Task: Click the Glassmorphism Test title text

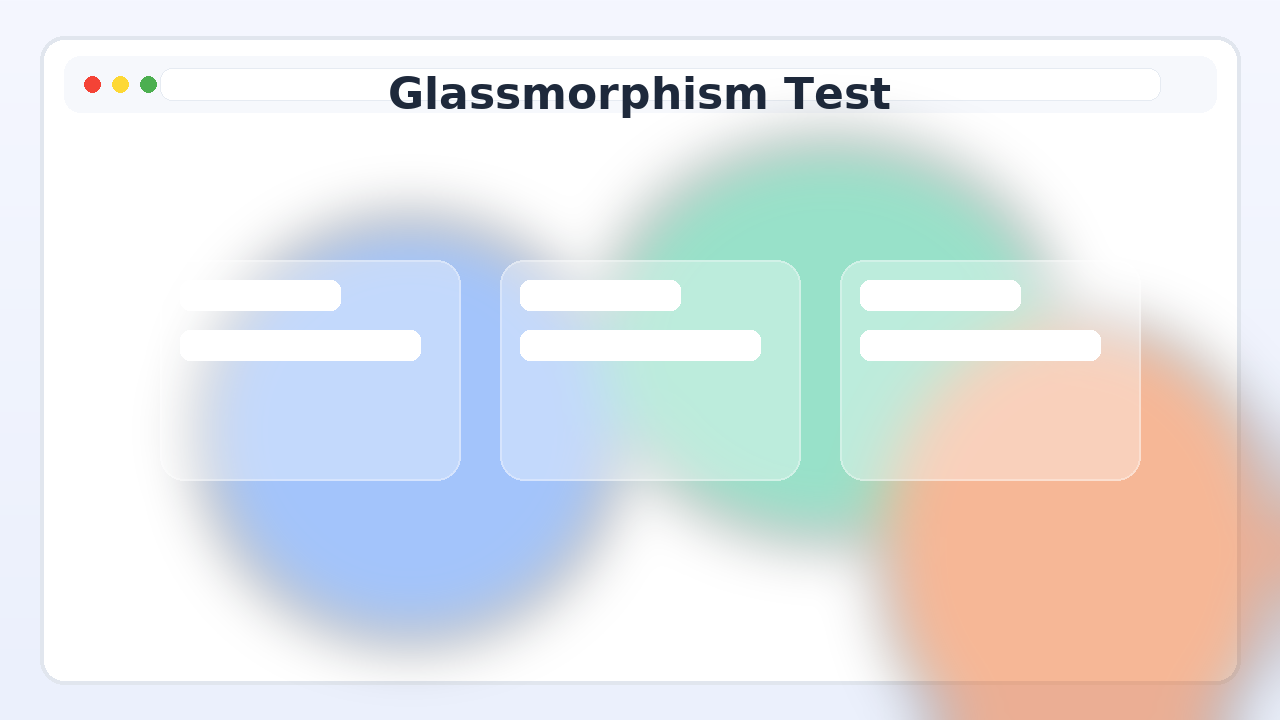Action: (x=640, y=93)
